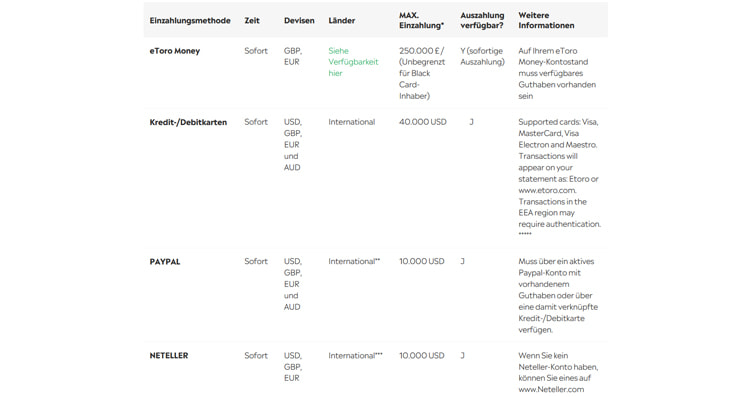Click the Einzahlungsmethode column header
Image resolution: width=741 pixels, height=397 pixels.
190,20
